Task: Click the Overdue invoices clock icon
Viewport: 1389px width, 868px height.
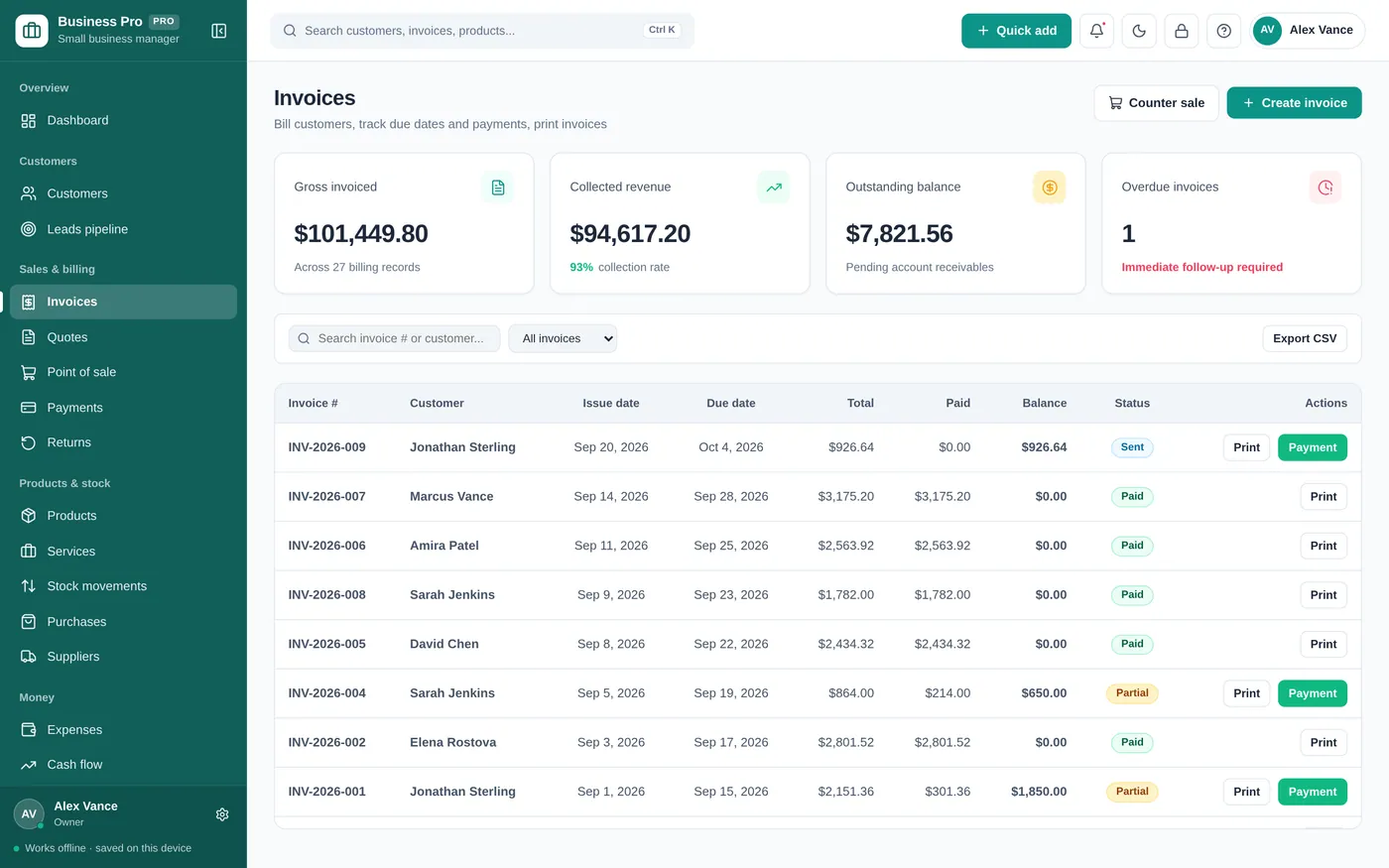Action: [1326, 187]
